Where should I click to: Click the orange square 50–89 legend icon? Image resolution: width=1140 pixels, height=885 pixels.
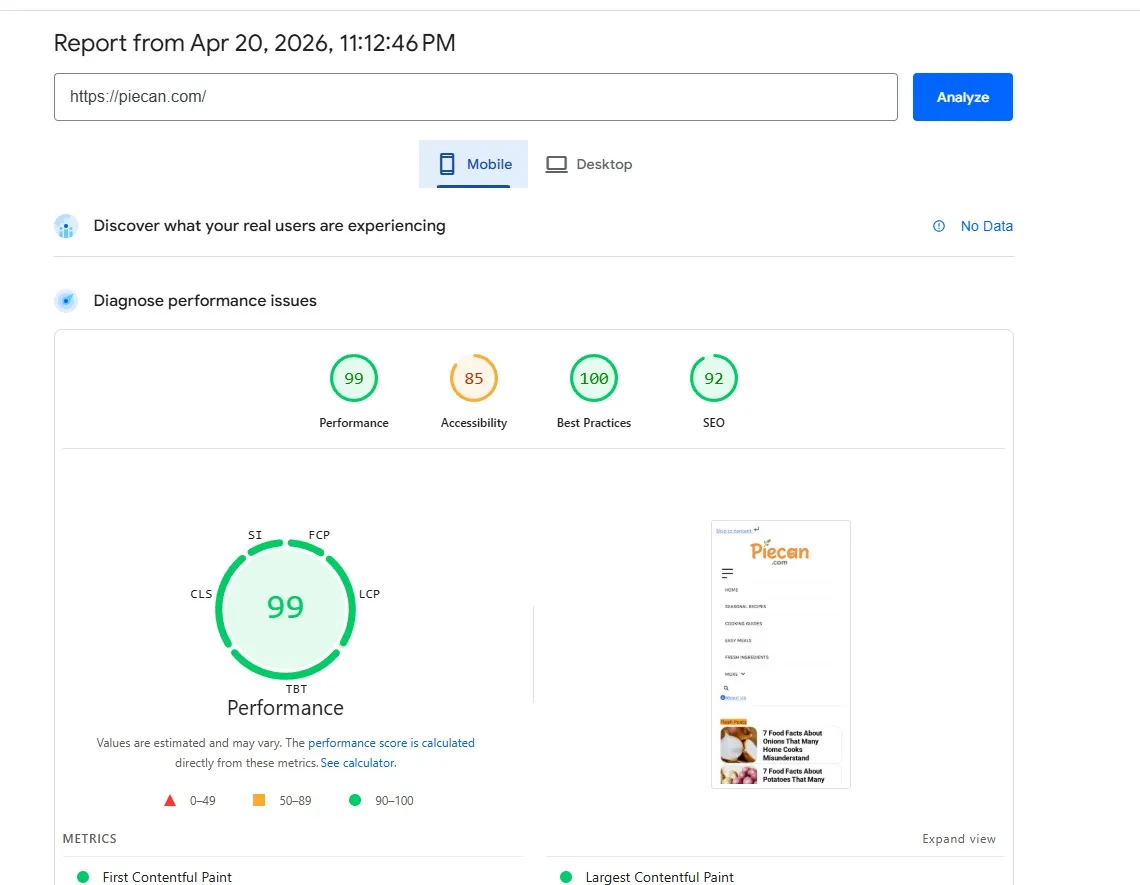(x=259, y=800)
